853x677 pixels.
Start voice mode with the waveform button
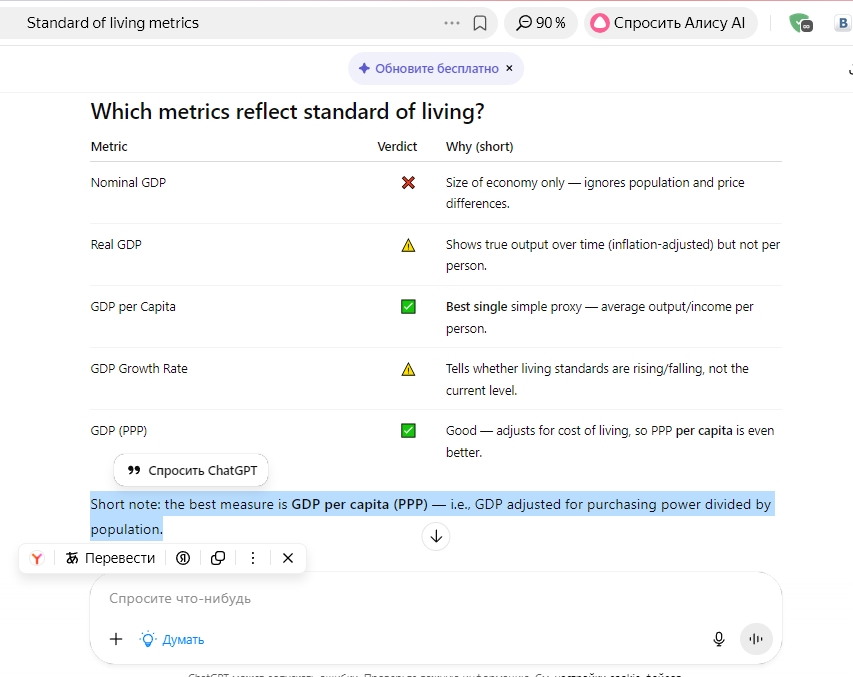coord(756,639)
